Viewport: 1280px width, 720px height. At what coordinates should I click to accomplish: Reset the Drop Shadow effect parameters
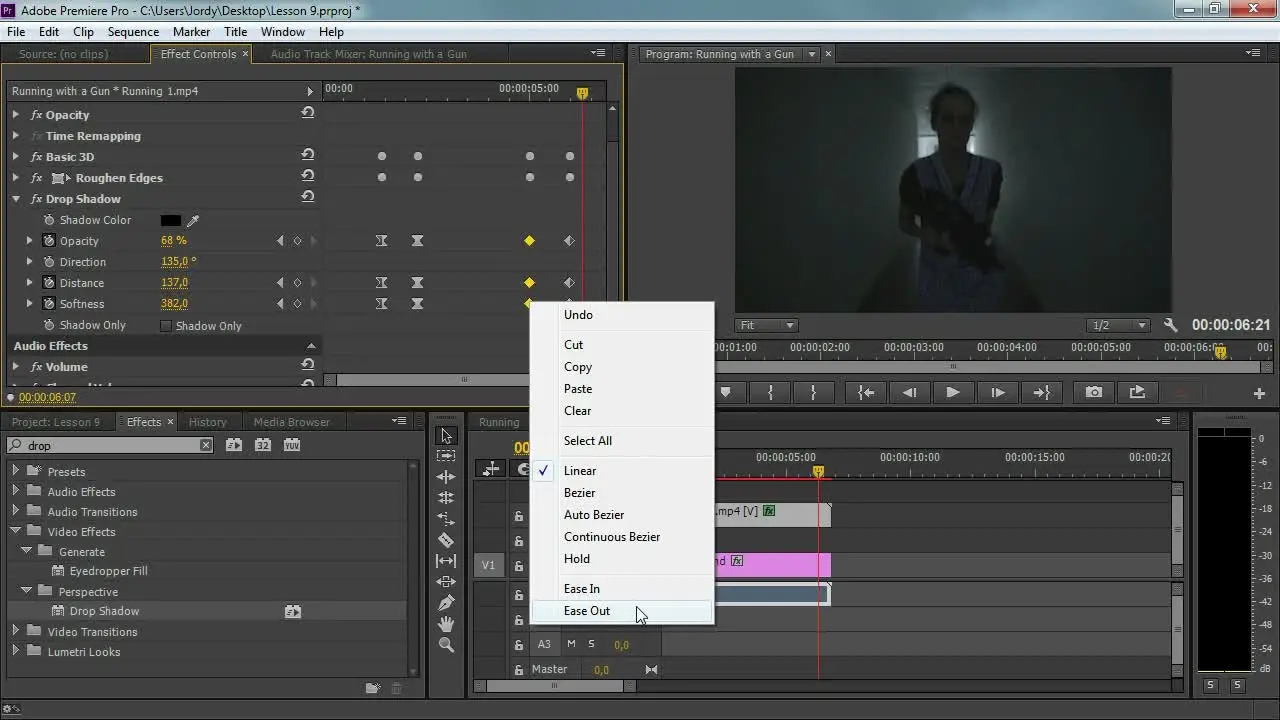308,198
